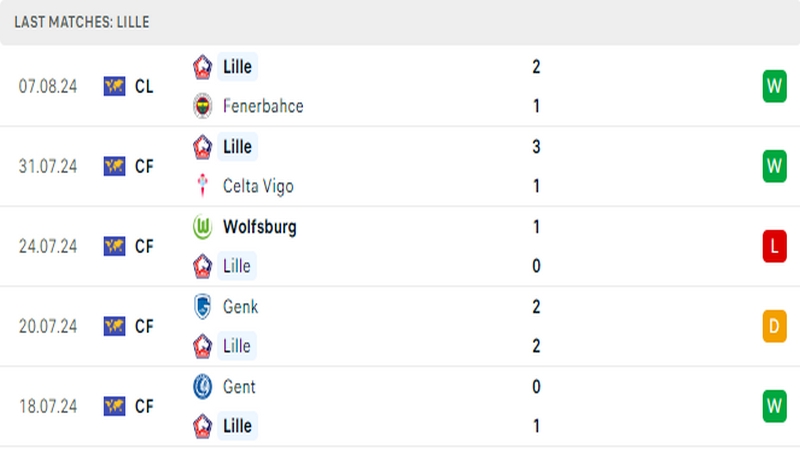Image resolution: width=800 pixels, height=450 pixels.
Task: Click the Fenerbahce club crest icon
Action: (203, 106)
